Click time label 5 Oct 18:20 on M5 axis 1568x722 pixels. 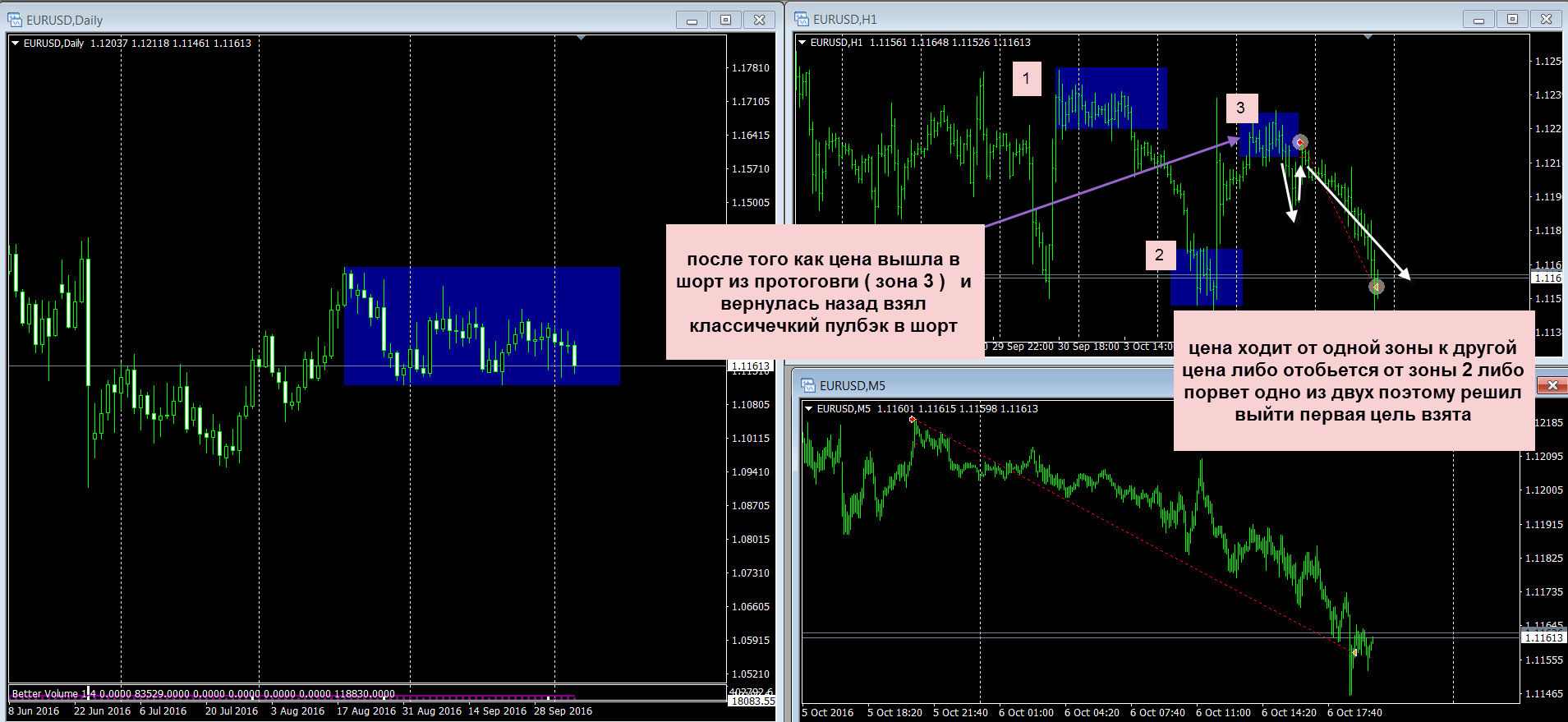(894, 713)
